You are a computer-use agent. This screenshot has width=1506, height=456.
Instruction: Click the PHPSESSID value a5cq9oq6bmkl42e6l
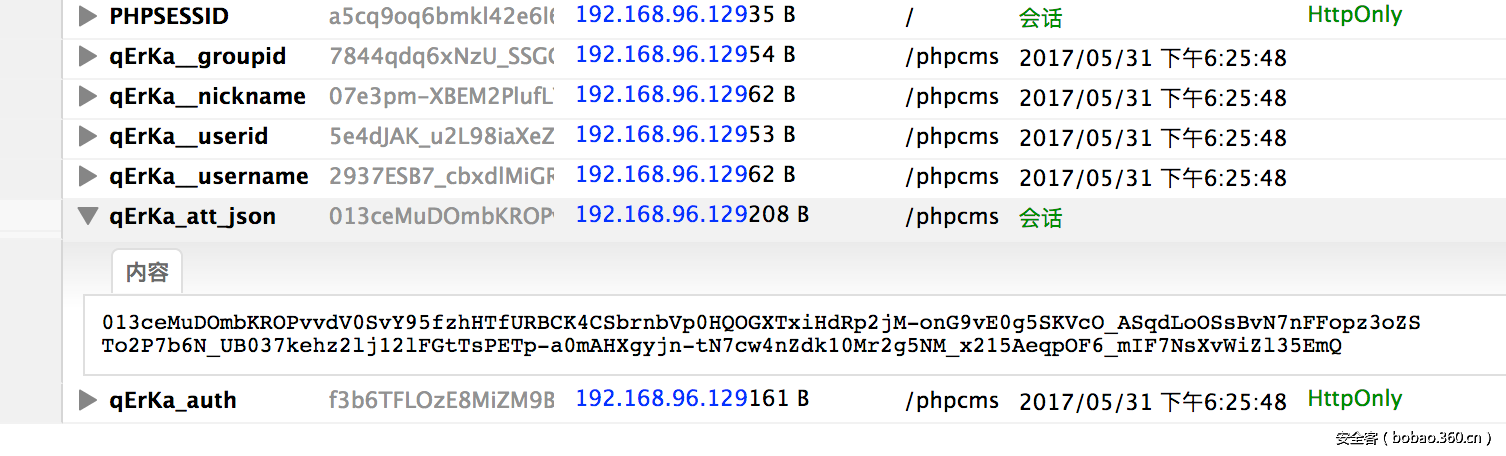click(441, 16)
